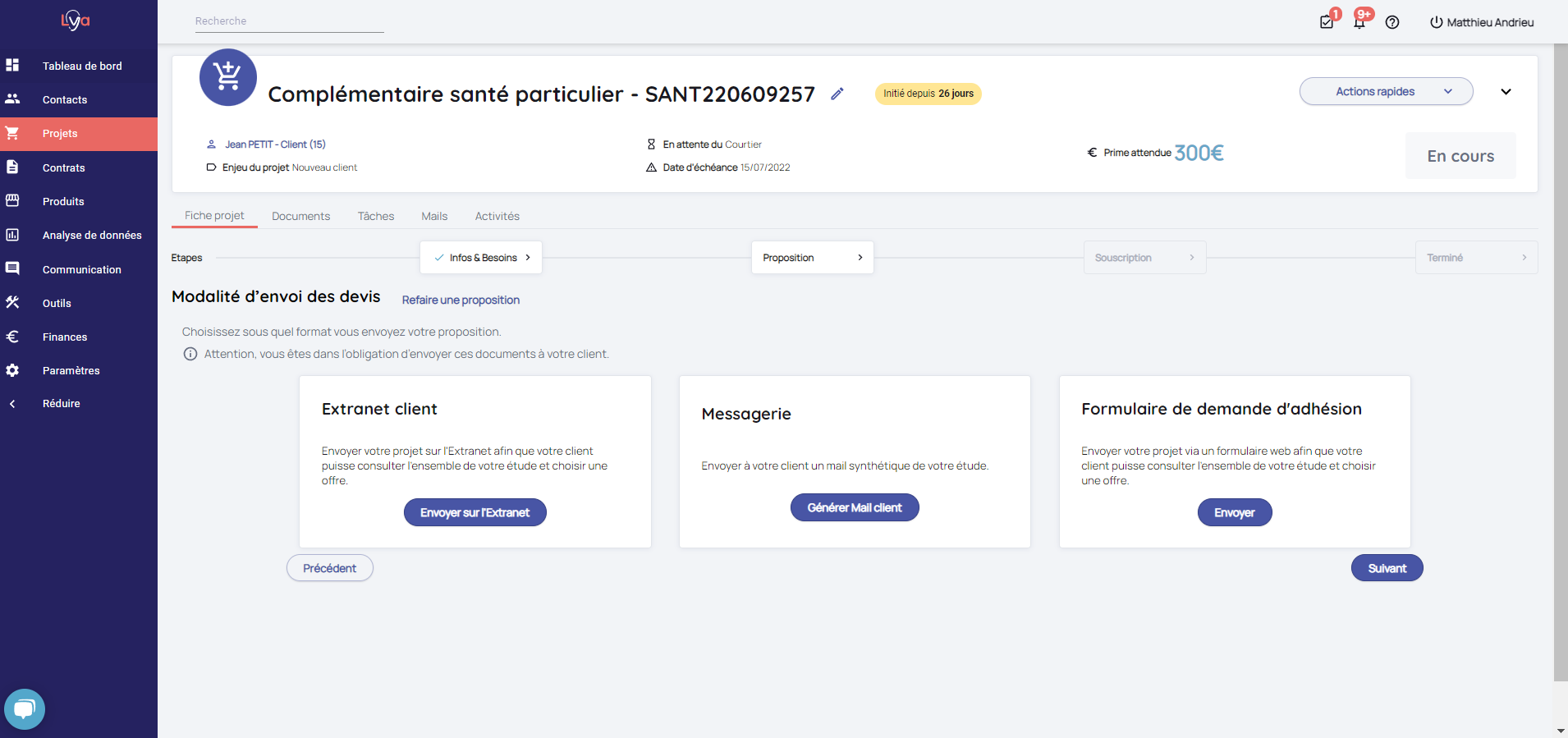
Task: Click the Envoyer sur l'Extranet button
Action: pyautogui.click(x=475, y=512)
